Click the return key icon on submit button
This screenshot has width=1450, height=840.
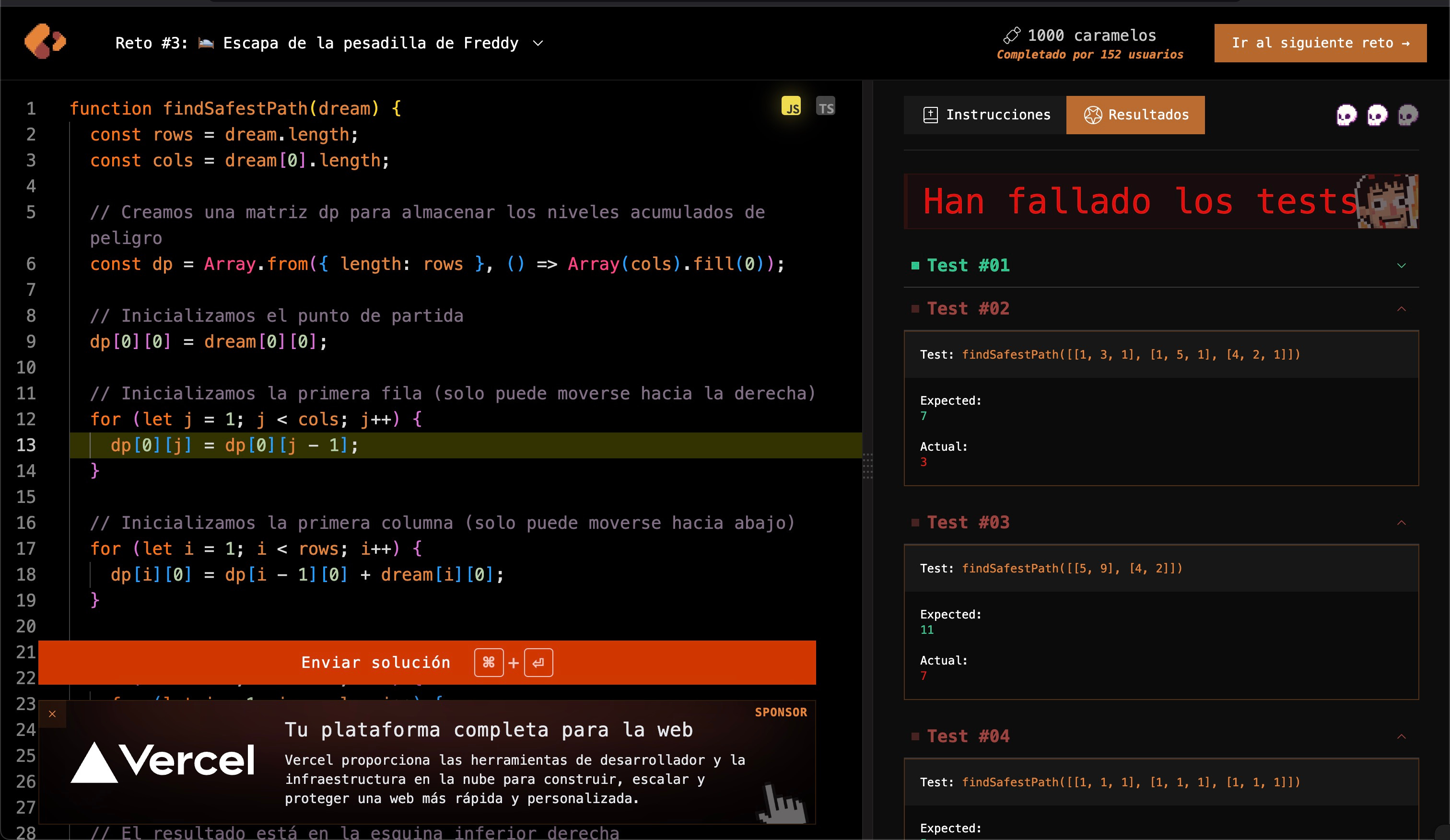point(538,662)
